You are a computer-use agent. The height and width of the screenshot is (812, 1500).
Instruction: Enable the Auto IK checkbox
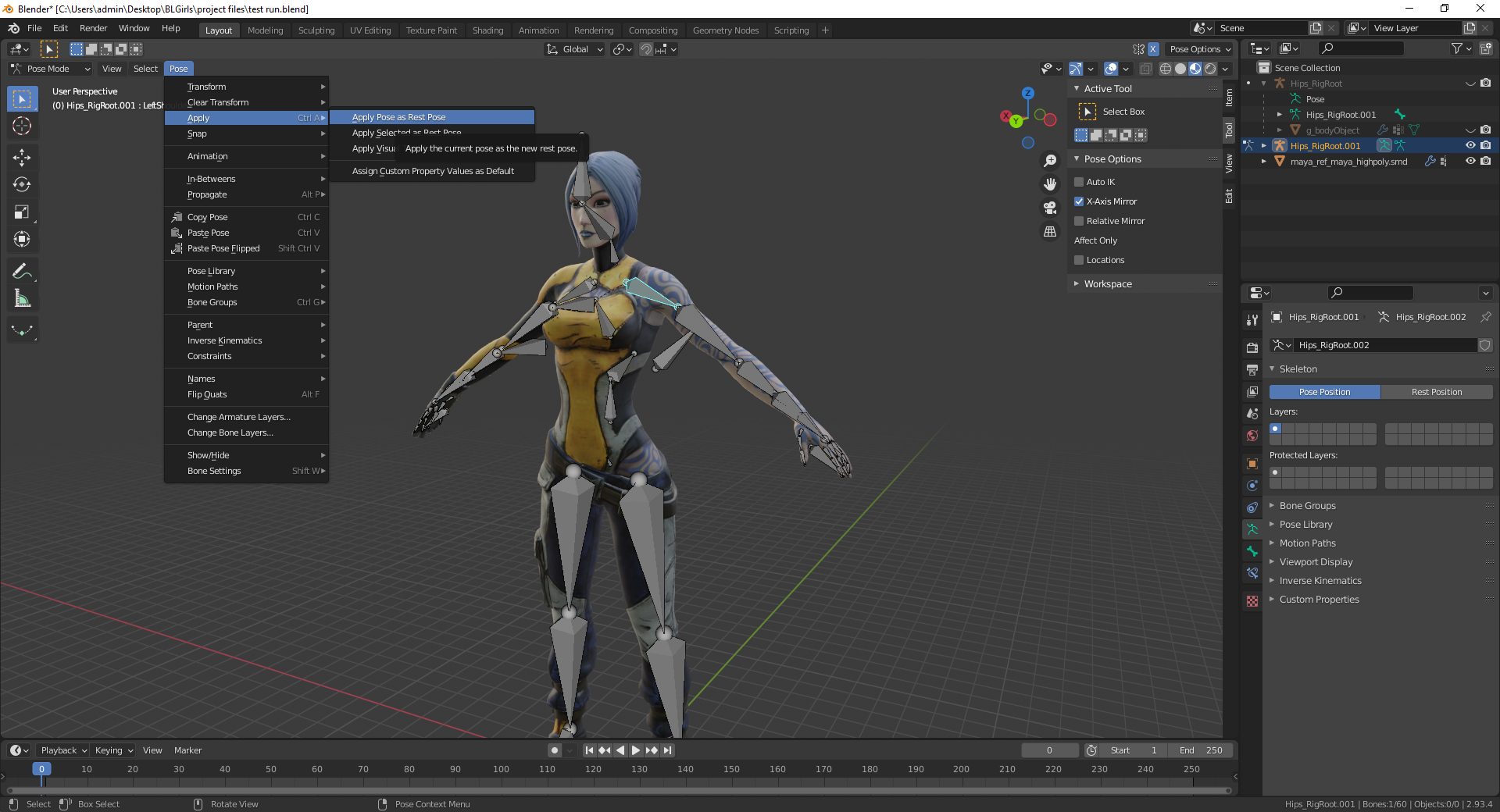[x=1079, y=182]
